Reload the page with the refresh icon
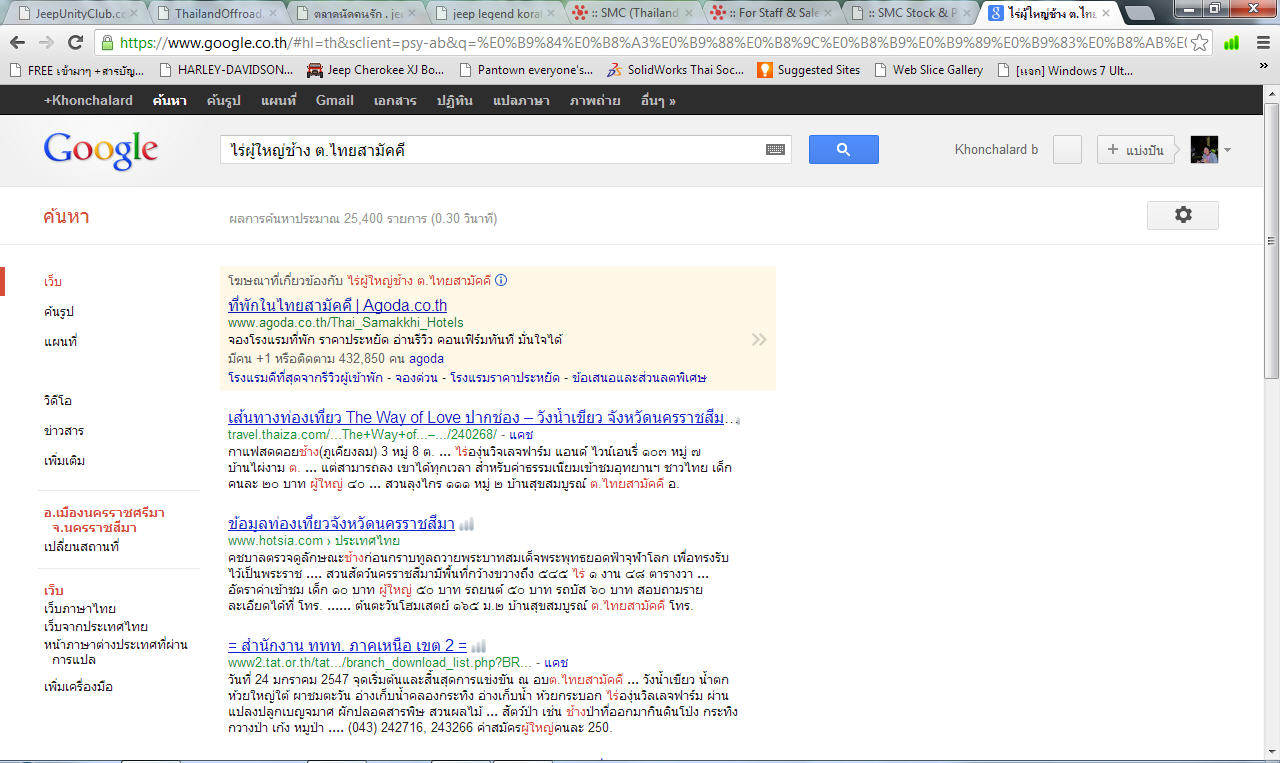 tap(75, 43)
